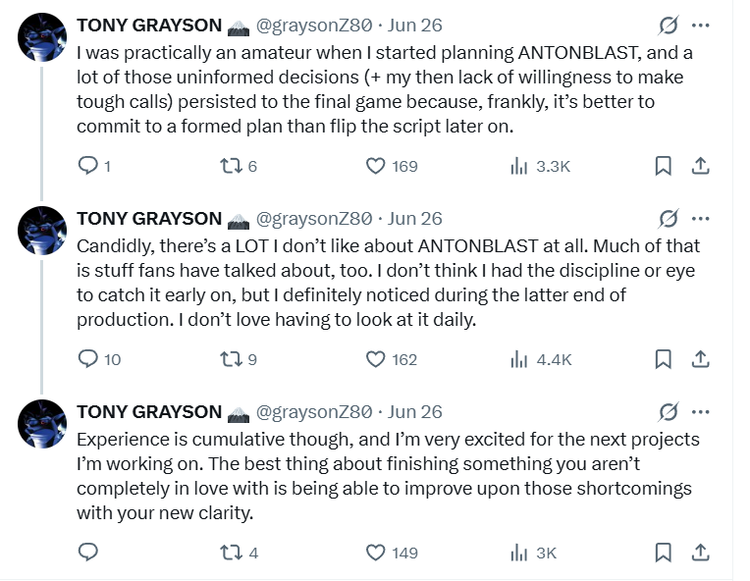750x581 pixels.
Task: View analytics showing 3.3K views
Action: point(519,166)
